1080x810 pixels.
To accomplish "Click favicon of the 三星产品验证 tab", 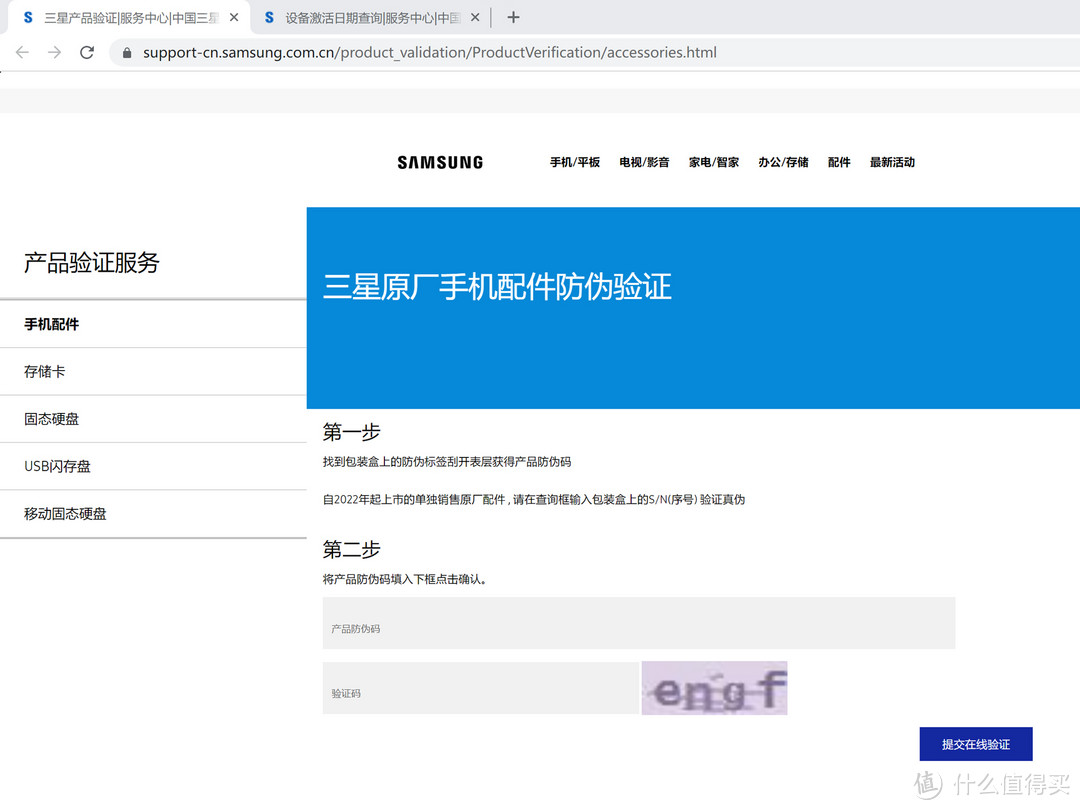I will (28, 17).
